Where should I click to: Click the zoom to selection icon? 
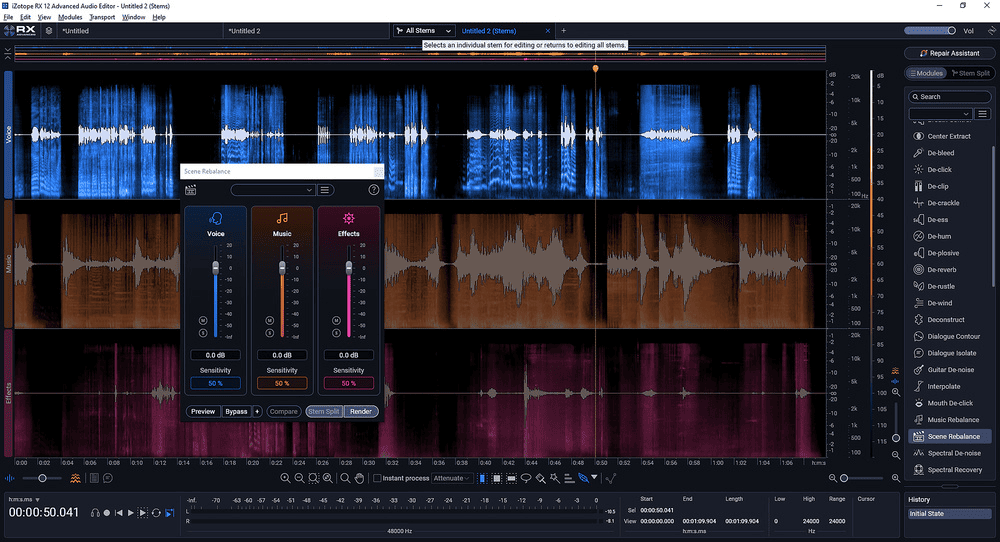(313, 478)
